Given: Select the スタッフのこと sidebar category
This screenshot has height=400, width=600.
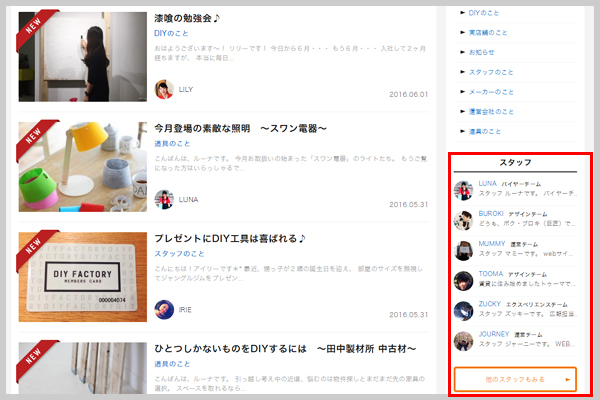Looking at the screenshot, I should [x=491, y=72].
